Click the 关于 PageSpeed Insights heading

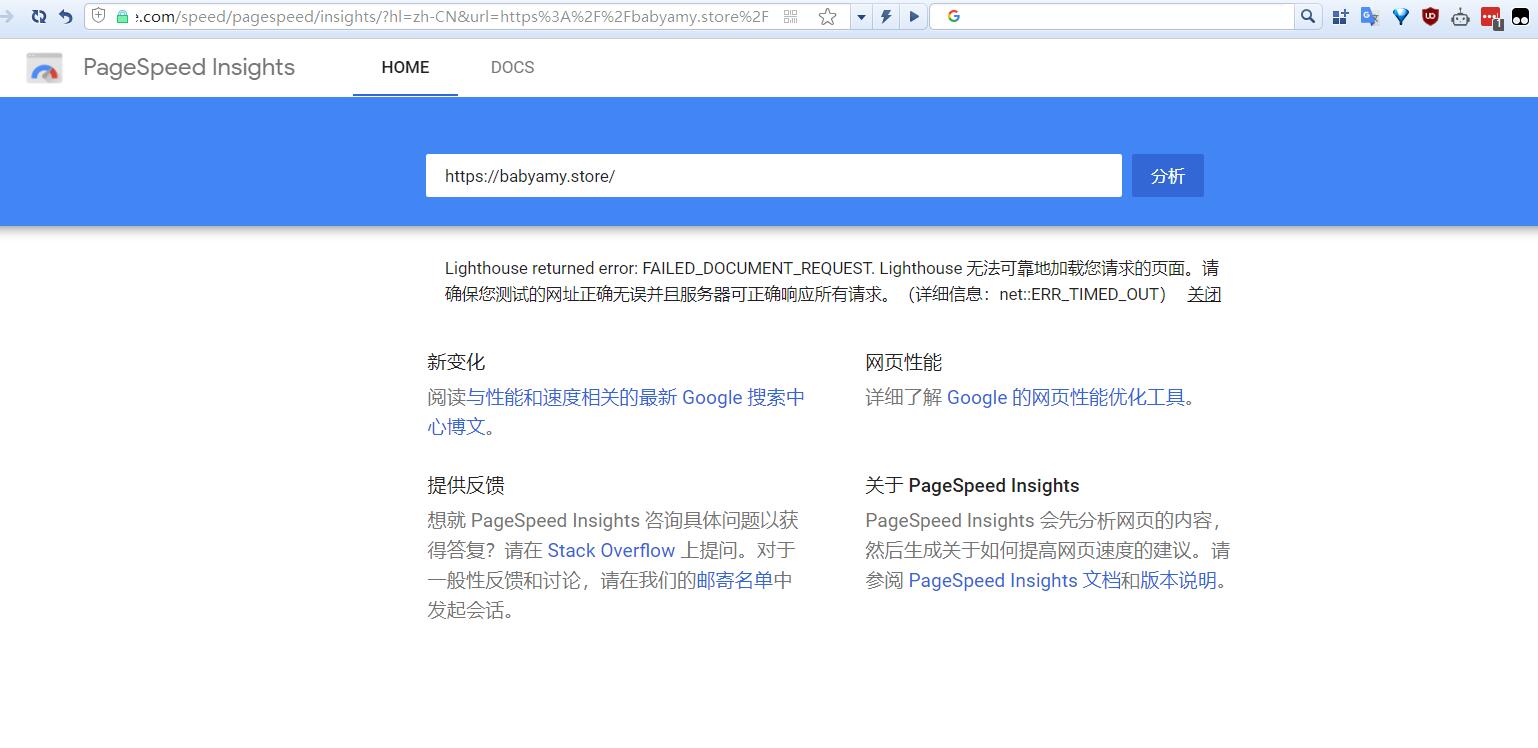(x=972, y=485)
